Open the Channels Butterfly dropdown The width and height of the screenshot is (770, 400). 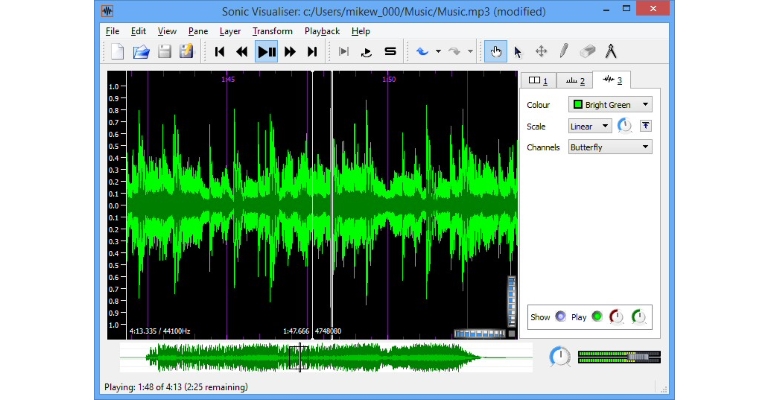[x=610, y=147]
